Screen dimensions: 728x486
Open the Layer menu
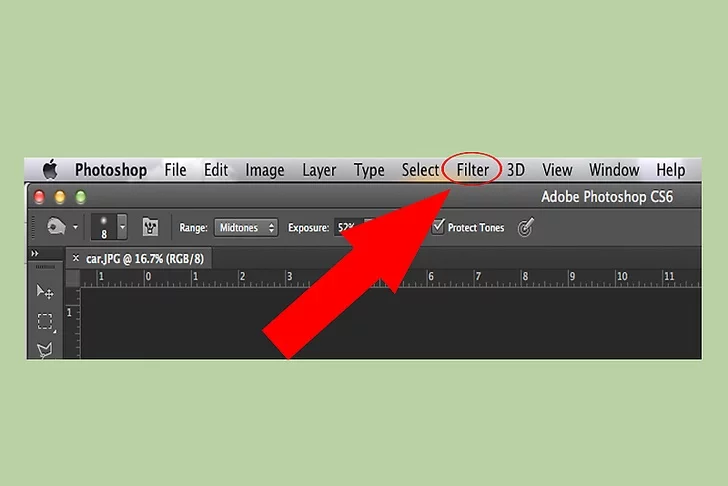pyautogui.click(x=319, y=170)
